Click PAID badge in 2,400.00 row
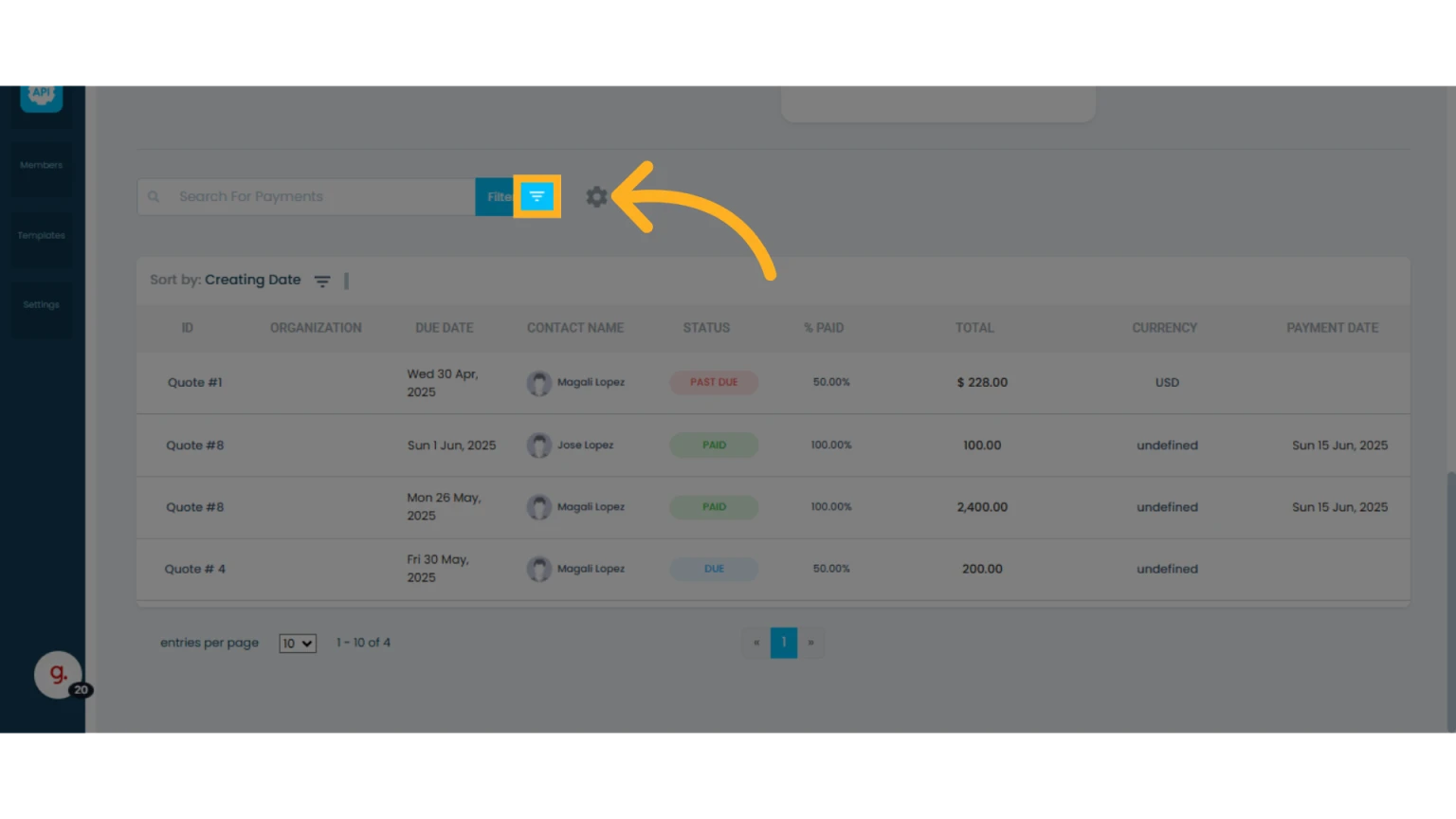1456x819 pixels. tap(714, 507)
